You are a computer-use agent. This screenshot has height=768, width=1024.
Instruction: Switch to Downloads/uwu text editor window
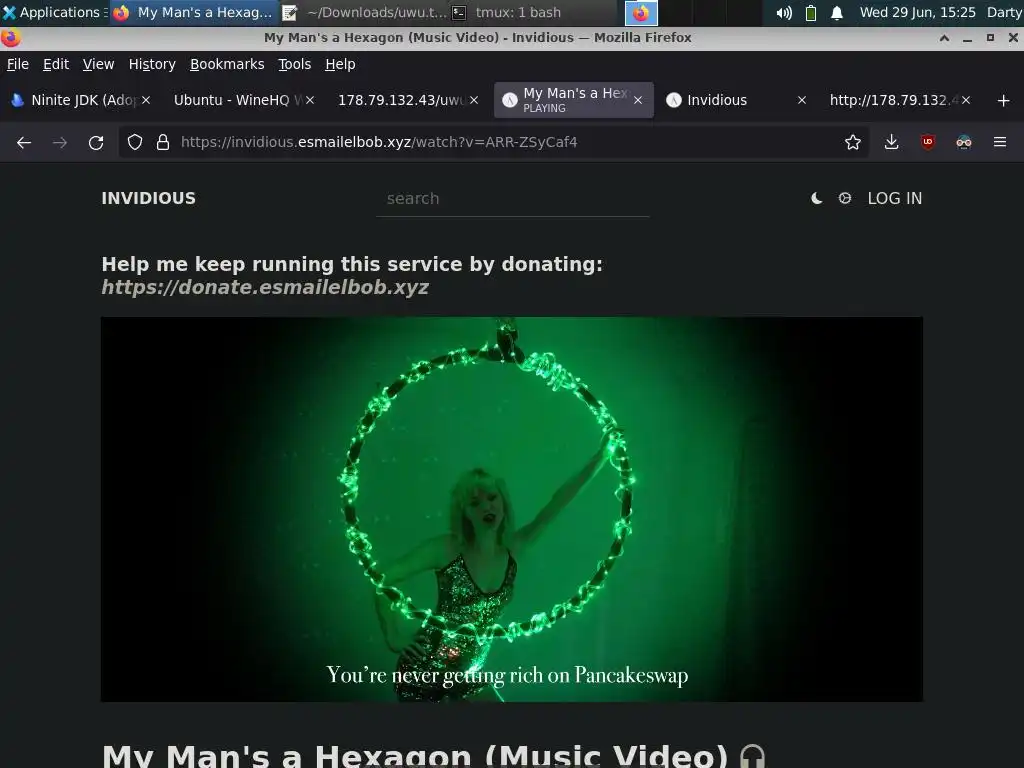[x=366, y=12]
